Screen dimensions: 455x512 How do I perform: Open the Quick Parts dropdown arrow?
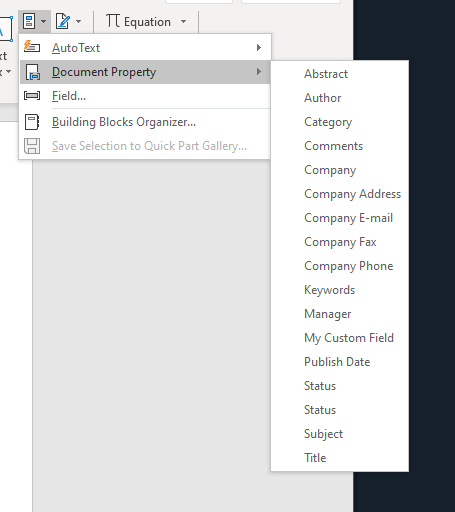[x=44, y=22]
